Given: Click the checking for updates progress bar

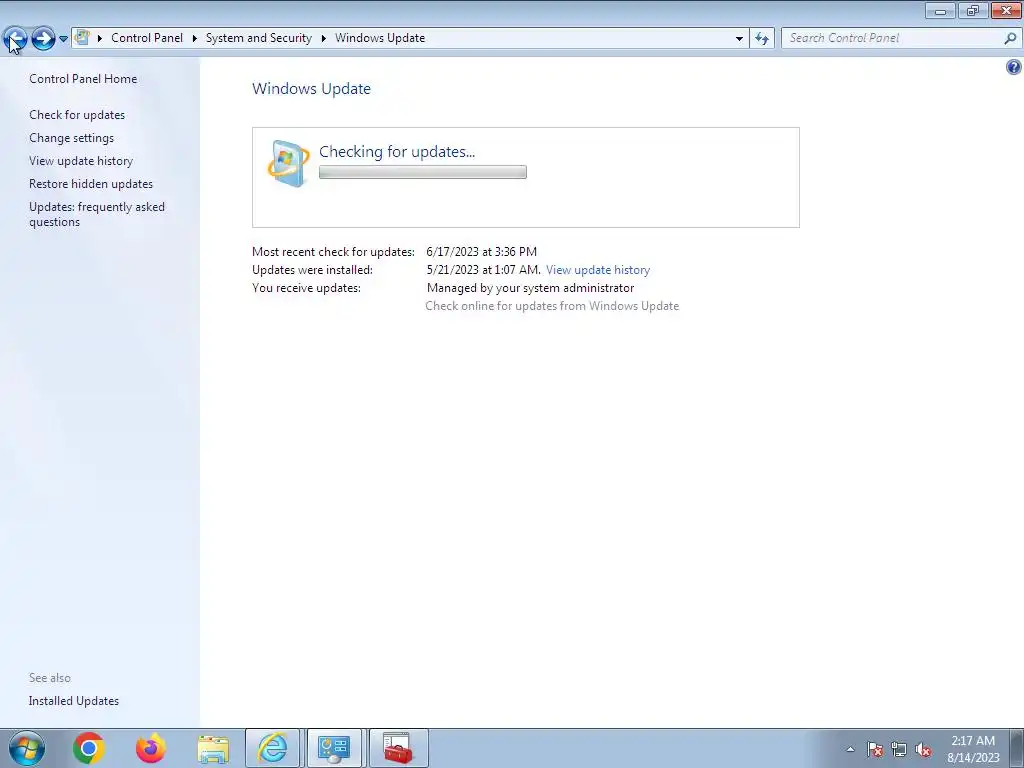Looking at the screenshot, I should pos(423,172).
